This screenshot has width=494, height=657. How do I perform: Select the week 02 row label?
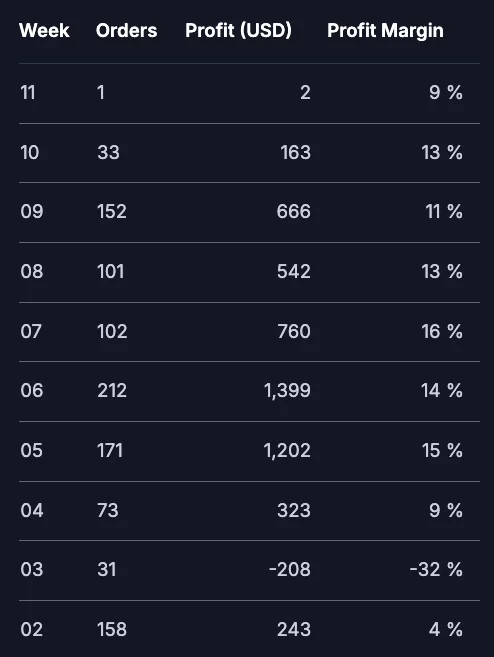coord(31,629)
